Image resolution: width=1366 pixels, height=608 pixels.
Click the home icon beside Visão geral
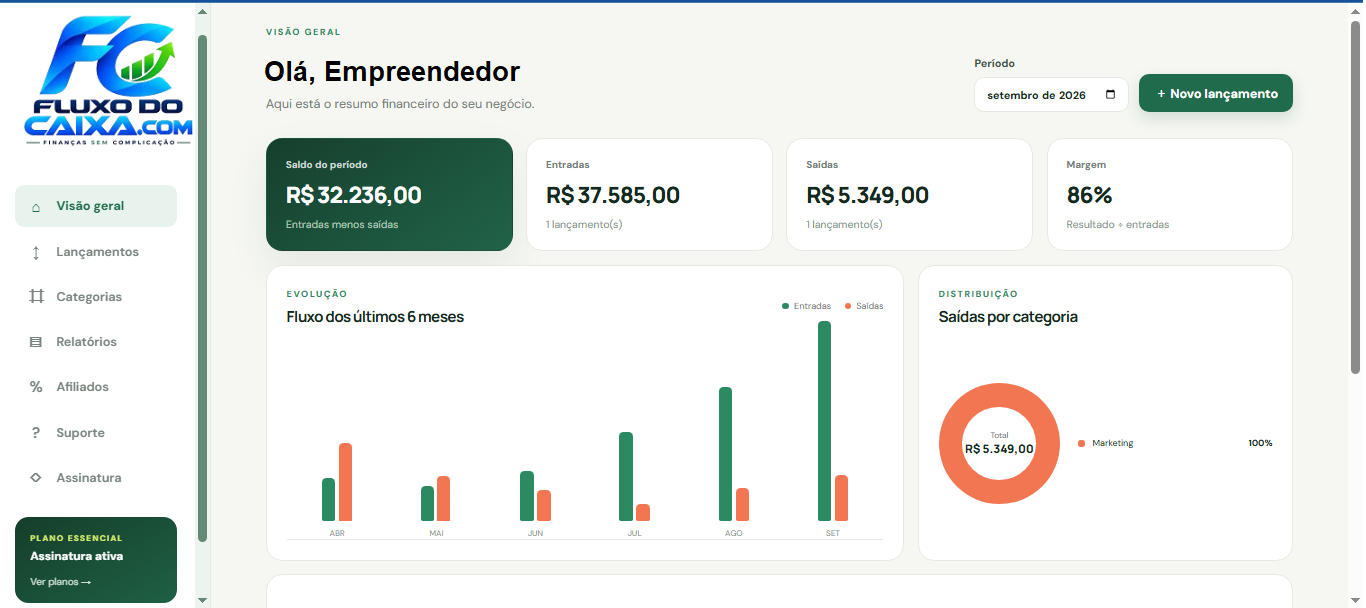click(x=36, y=207)
